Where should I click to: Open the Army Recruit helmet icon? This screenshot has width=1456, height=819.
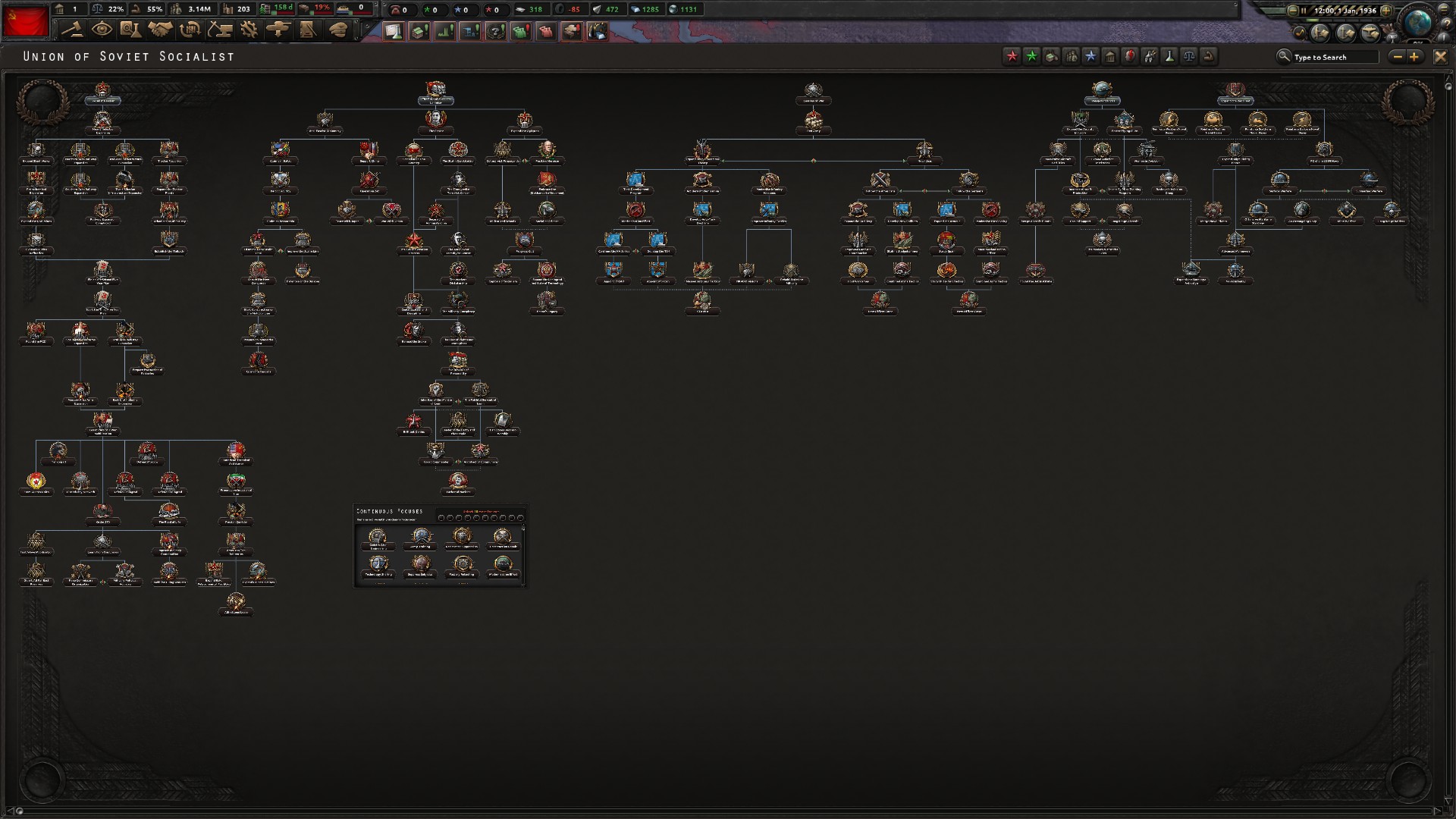pos(337,30)
